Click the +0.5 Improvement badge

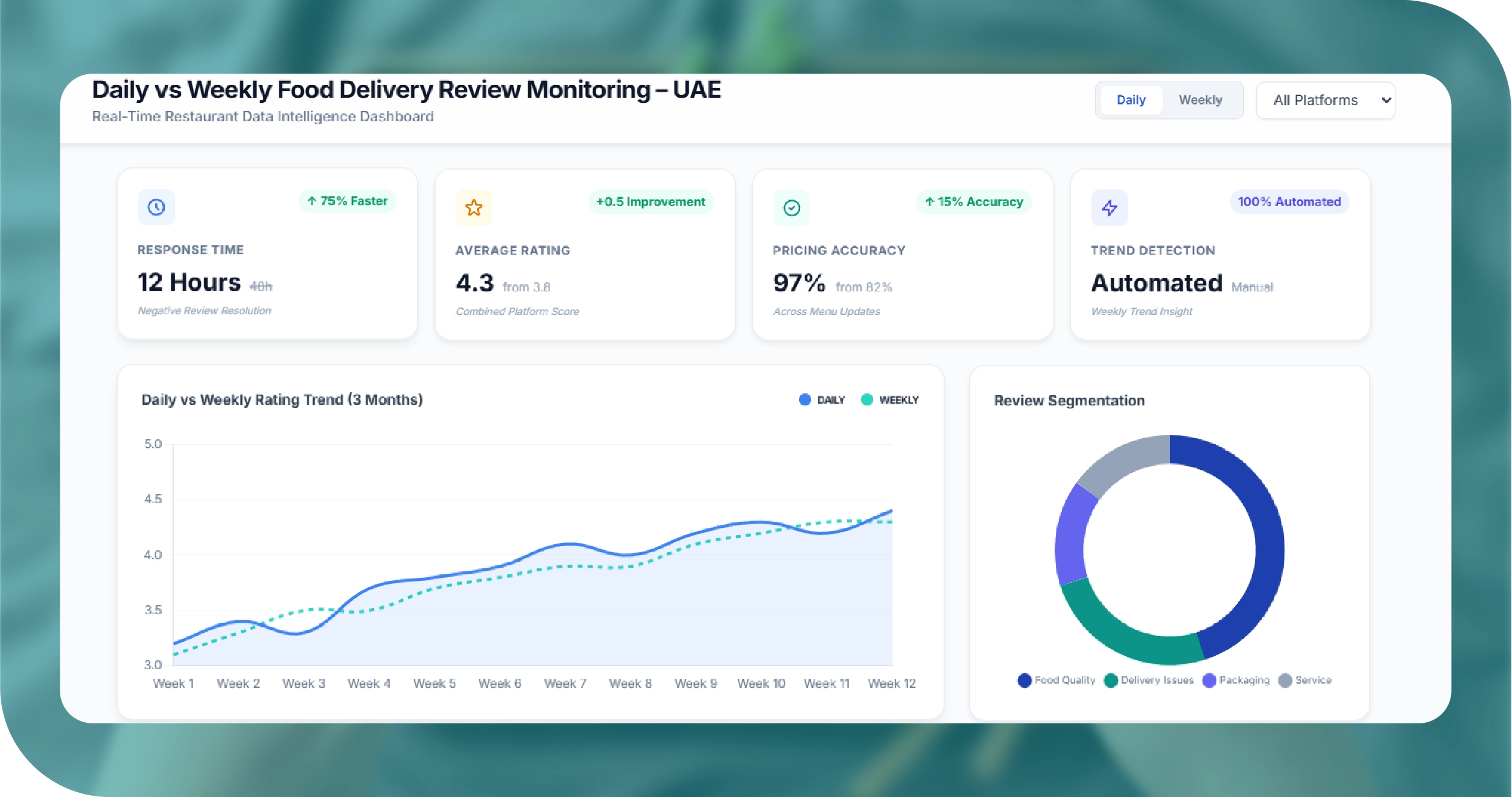[x=650, y=202]
